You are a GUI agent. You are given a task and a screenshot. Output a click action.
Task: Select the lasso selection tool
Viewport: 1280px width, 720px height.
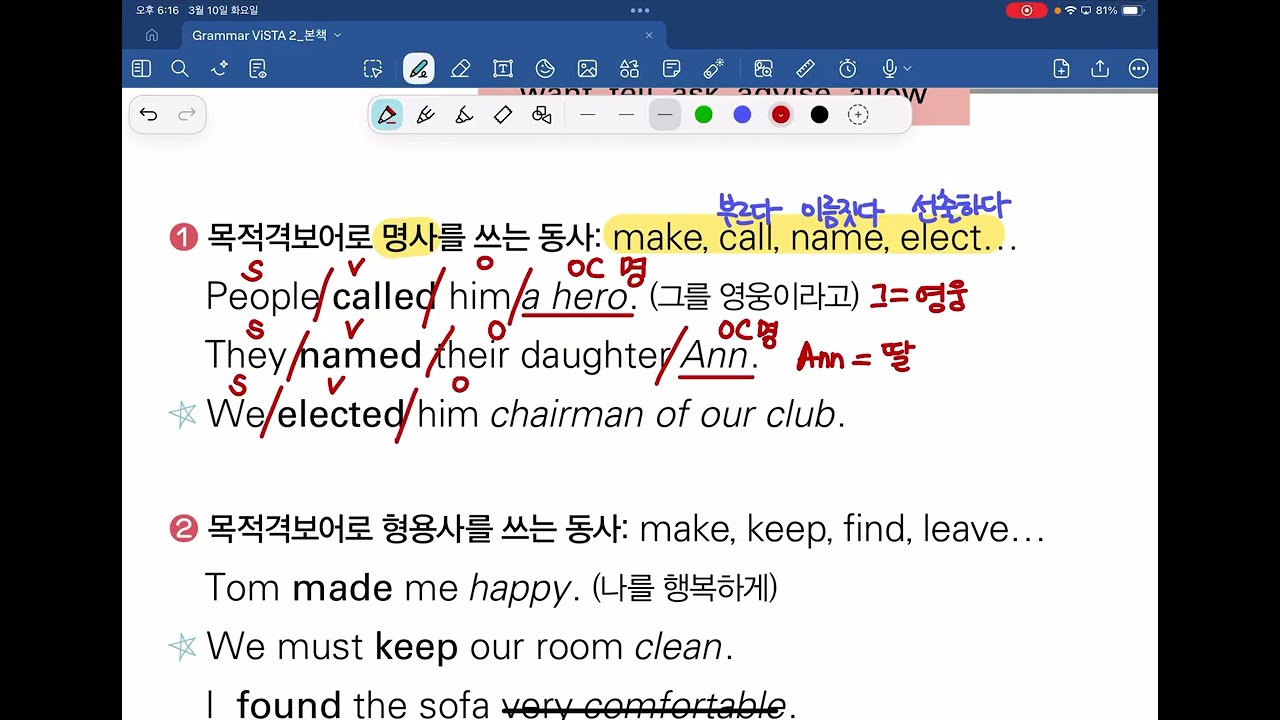click(373, 69)
